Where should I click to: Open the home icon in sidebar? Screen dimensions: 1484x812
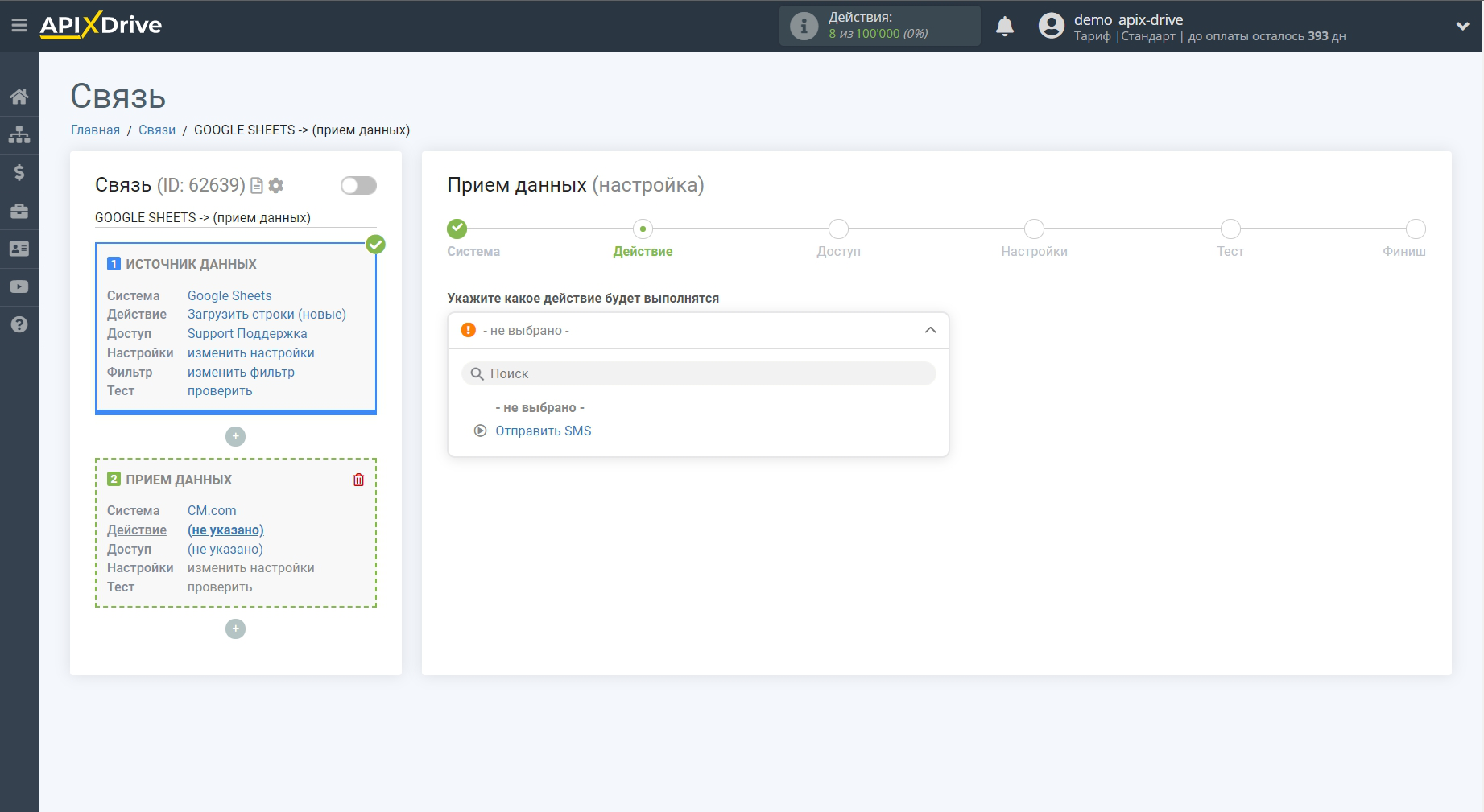click(x=19, y=97)
